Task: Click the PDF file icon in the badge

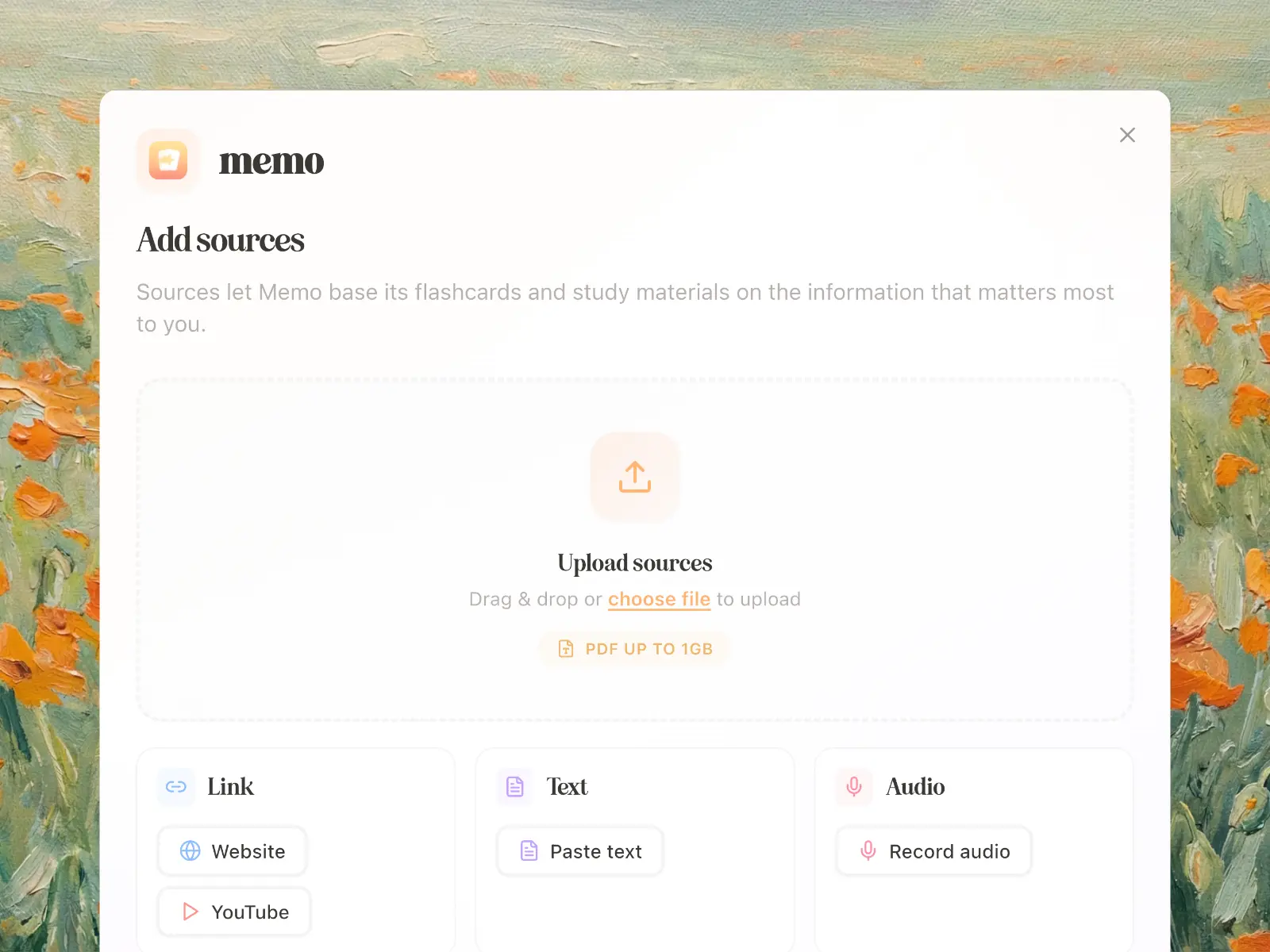Action: click(x=566, y=648)
